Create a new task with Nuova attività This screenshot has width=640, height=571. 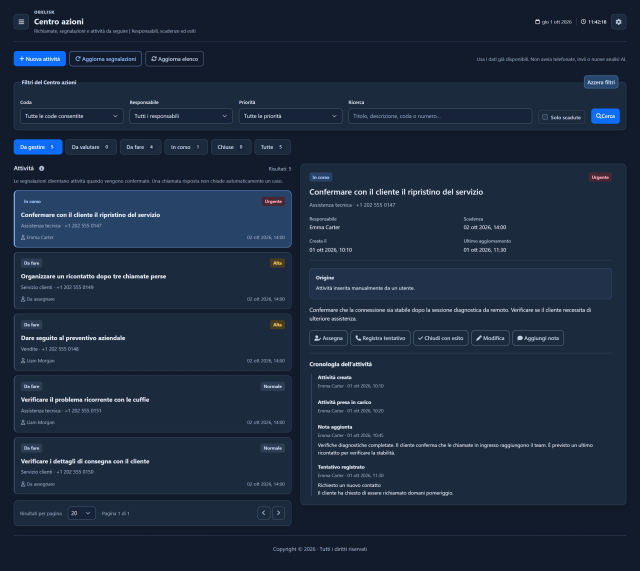click(40, 59)
